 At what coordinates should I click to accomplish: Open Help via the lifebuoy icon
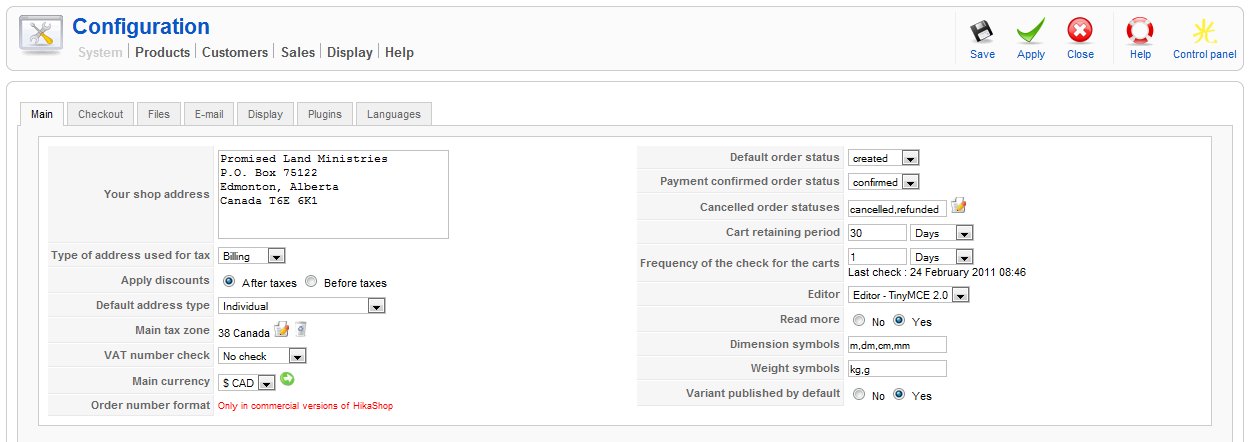pos(1140,31)
